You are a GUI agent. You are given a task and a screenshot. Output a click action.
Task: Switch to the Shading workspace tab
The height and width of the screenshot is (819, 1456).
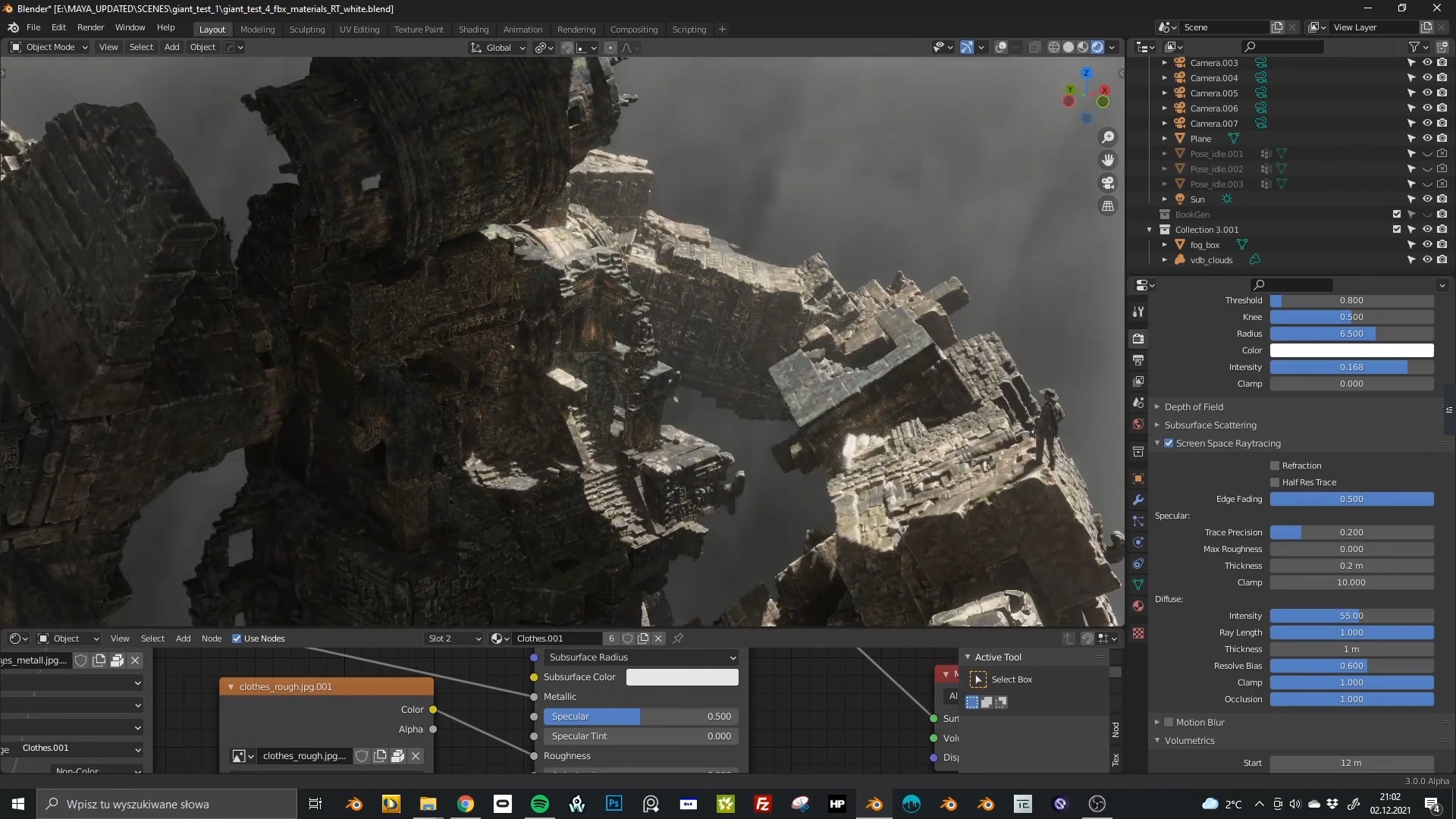[473, 30]
